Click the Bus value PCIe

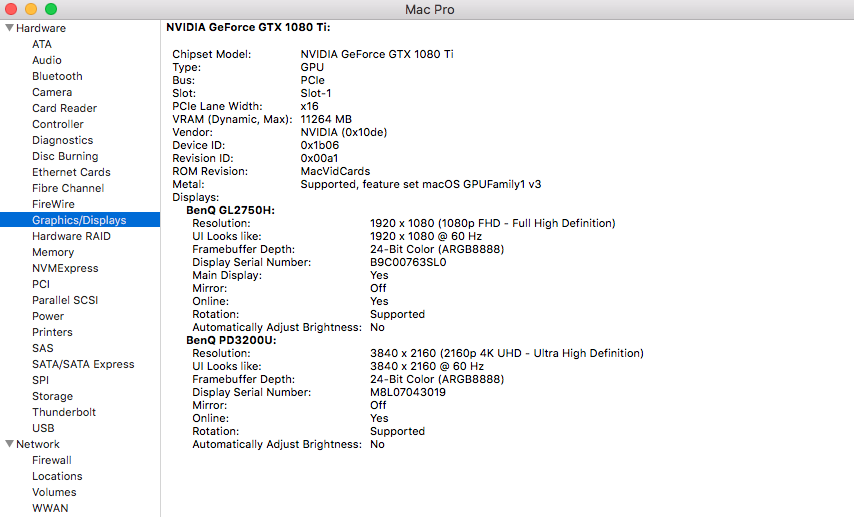pos(313,80)
